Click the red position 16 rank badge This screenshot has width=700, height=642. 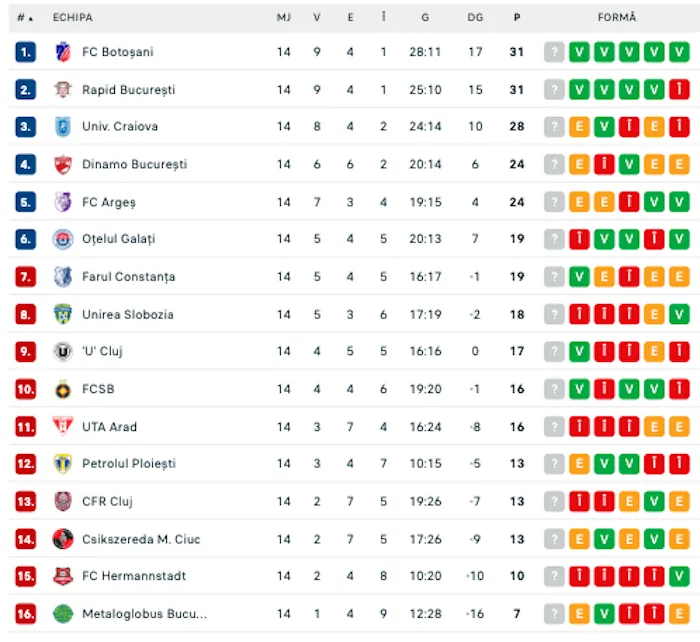point(26,614)
